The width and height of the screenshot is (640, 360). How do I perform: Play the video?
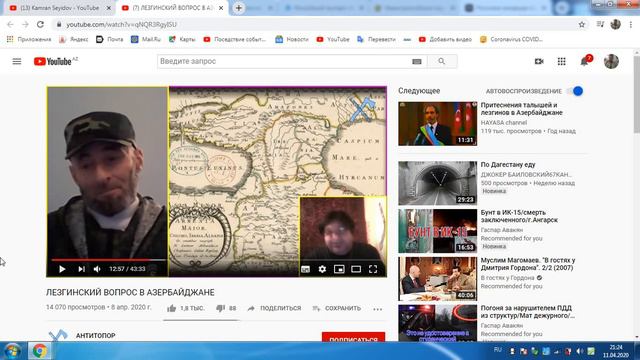tap(62, 269)
